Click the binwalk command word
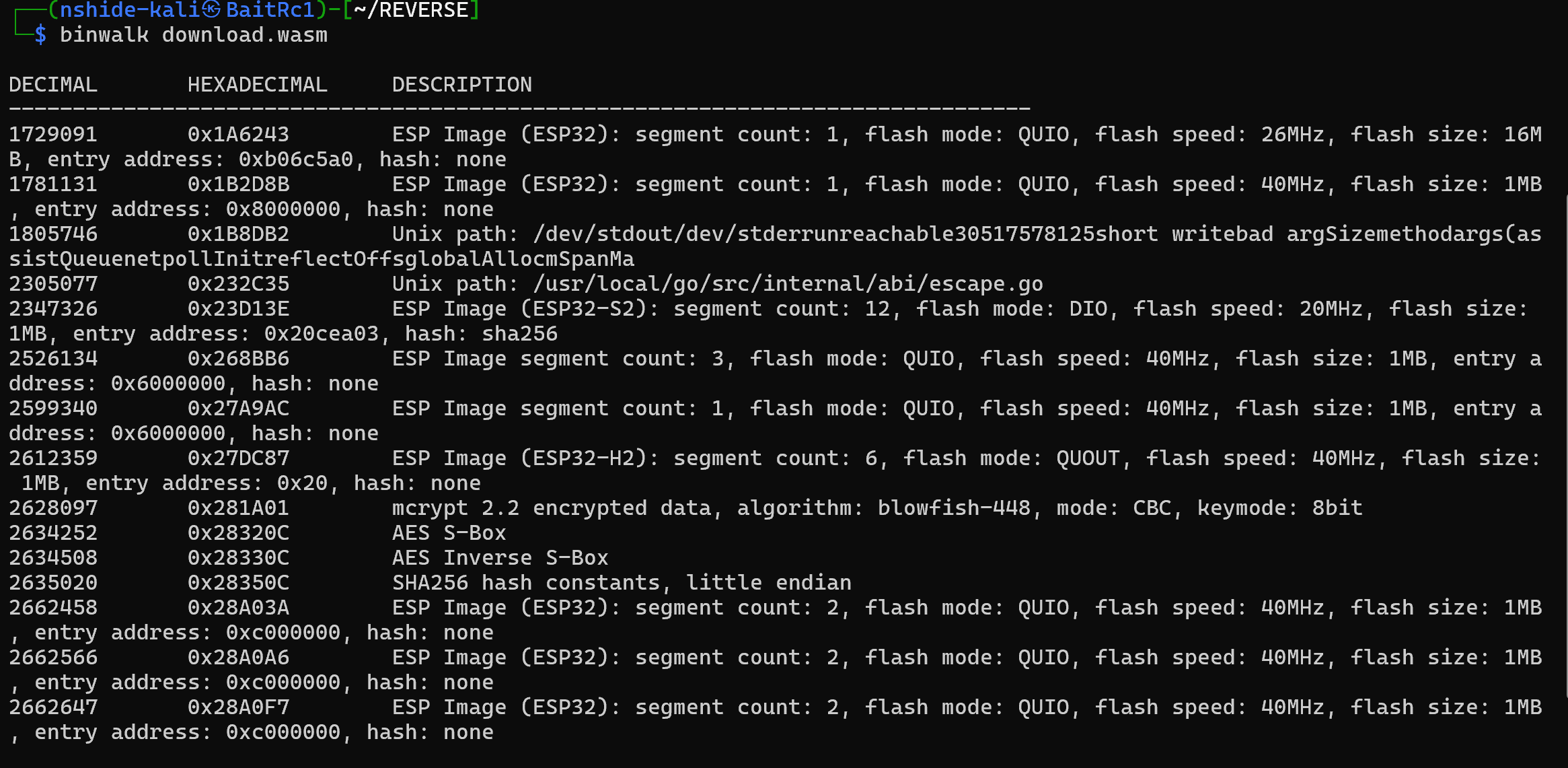 pyautogui.click(x=104, y=35)
